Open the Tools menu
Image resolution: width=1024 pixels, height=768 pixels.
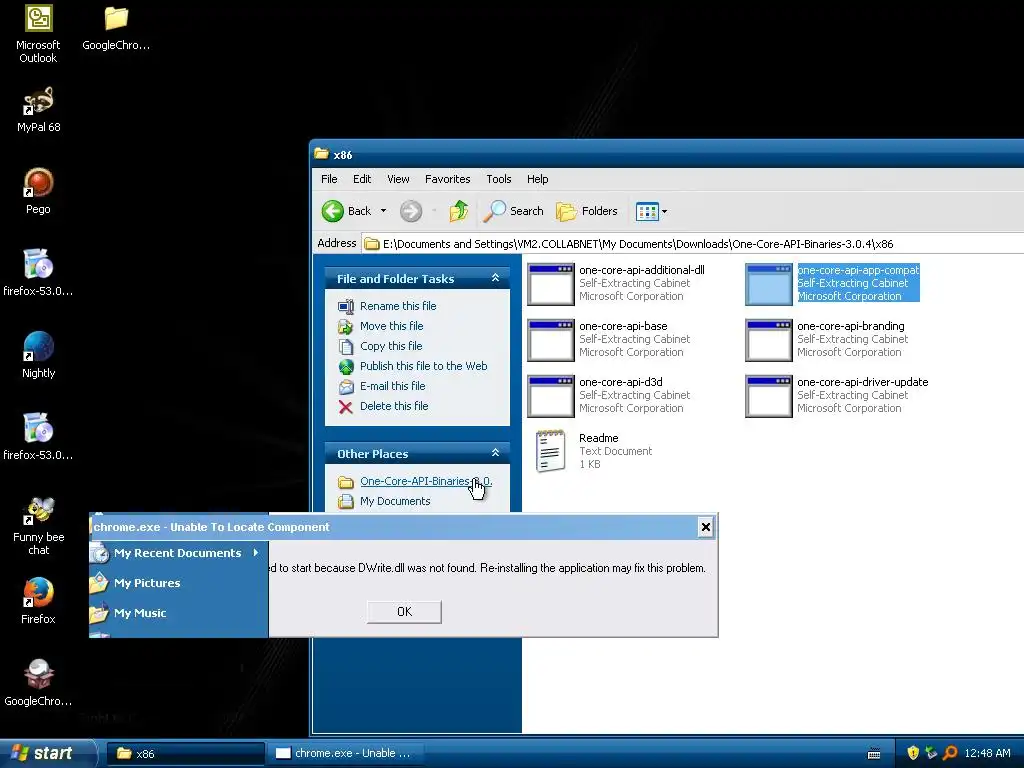[x=498, y=179]
